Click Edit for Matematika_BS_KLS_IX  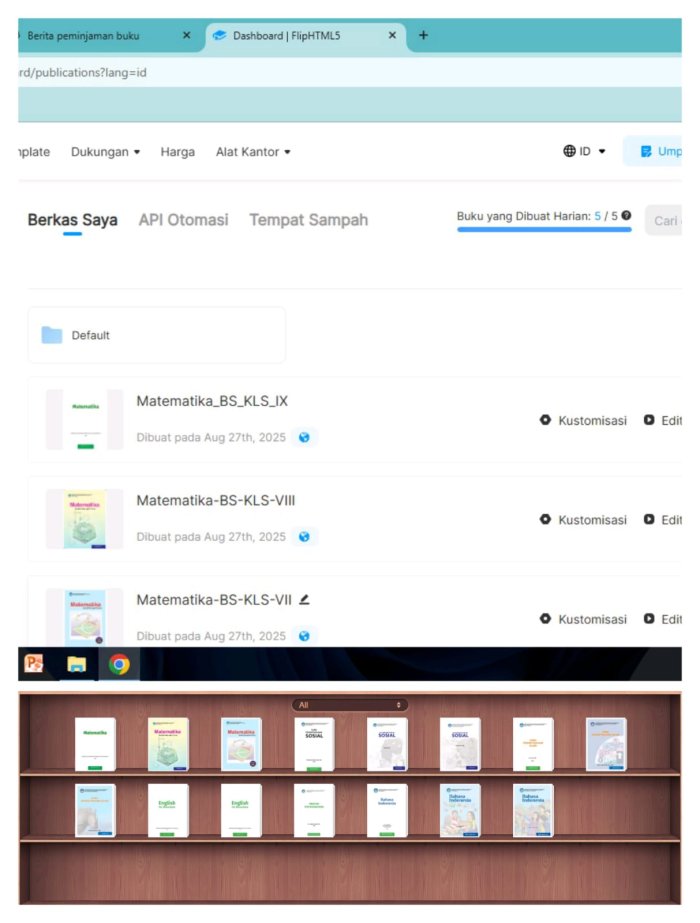pyautogui.click(x=663, y=420)
